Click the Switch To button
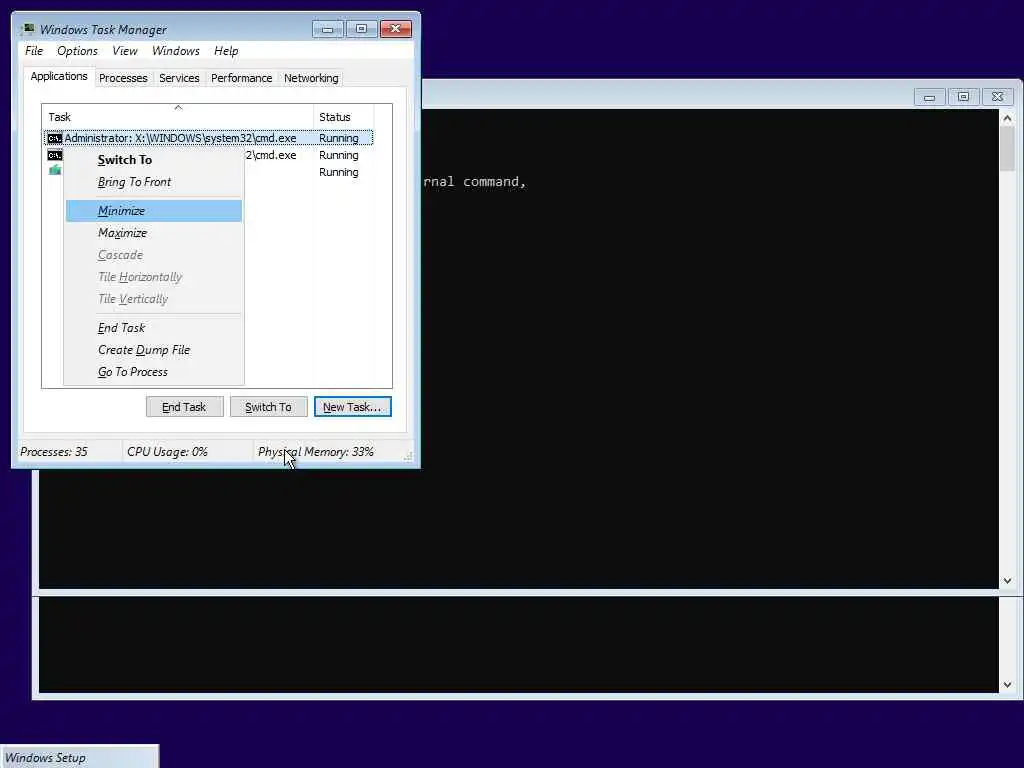This screenshot has width=1024, height=768. pos(268,407)
